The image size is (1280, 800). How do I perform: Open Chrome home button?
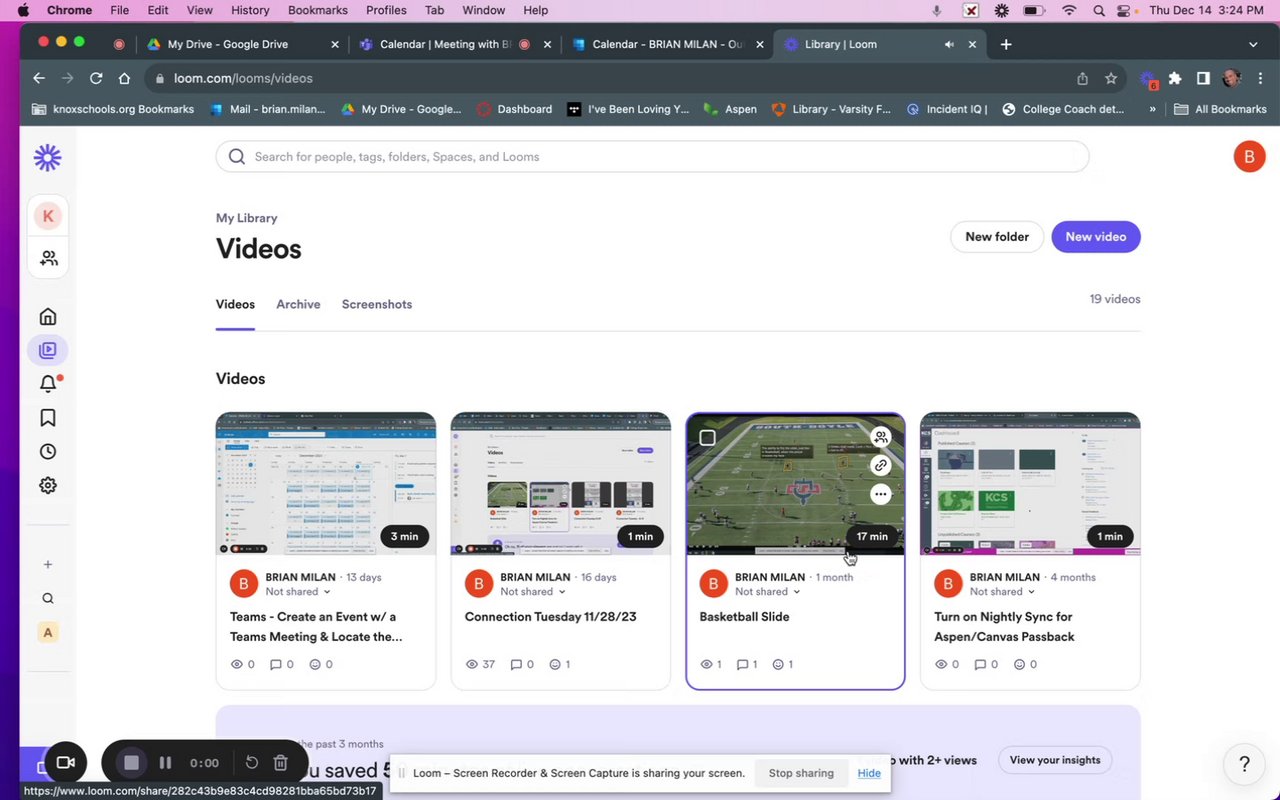124,78
